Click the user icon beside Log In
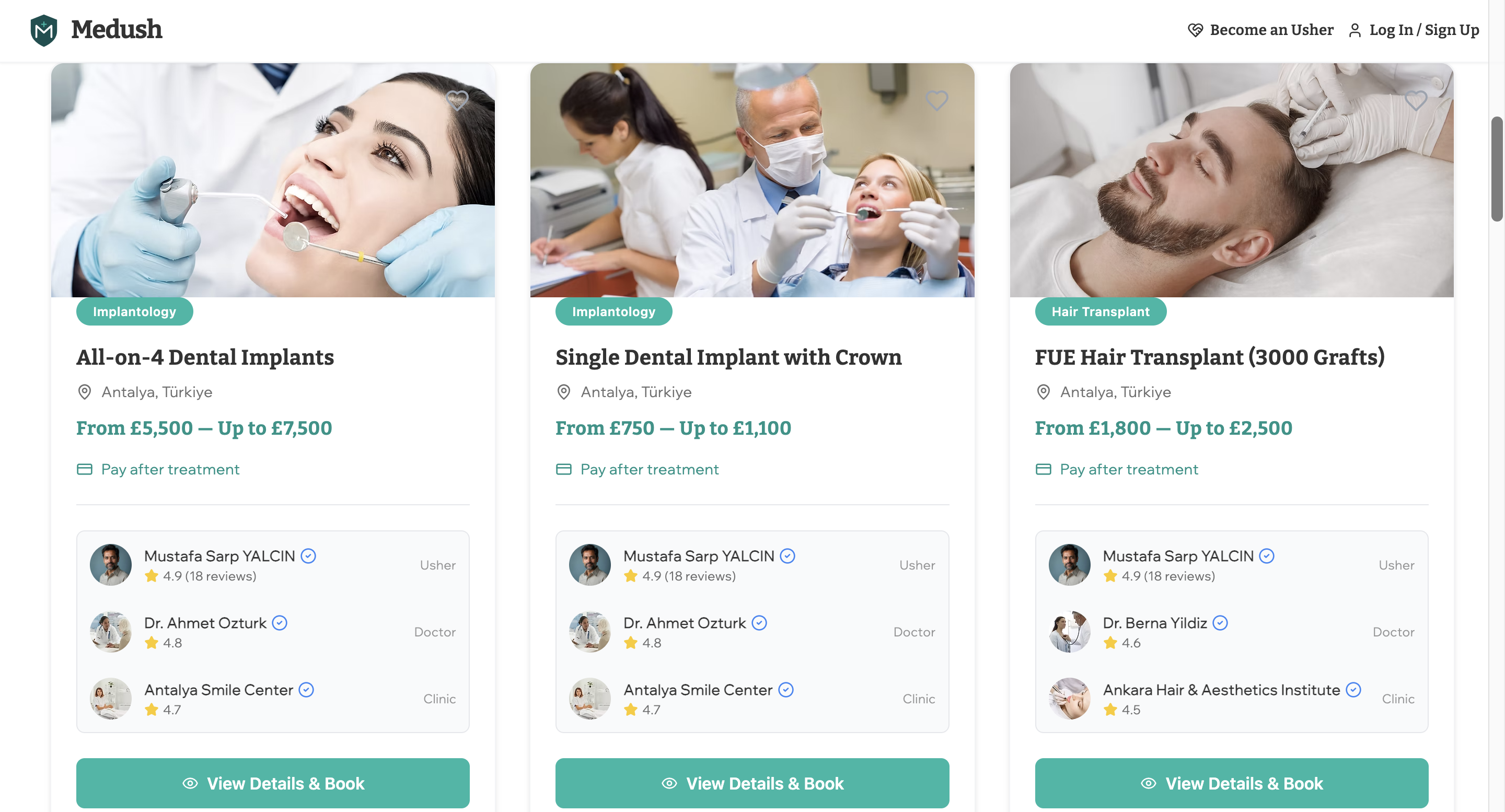 pos(1355,30)
